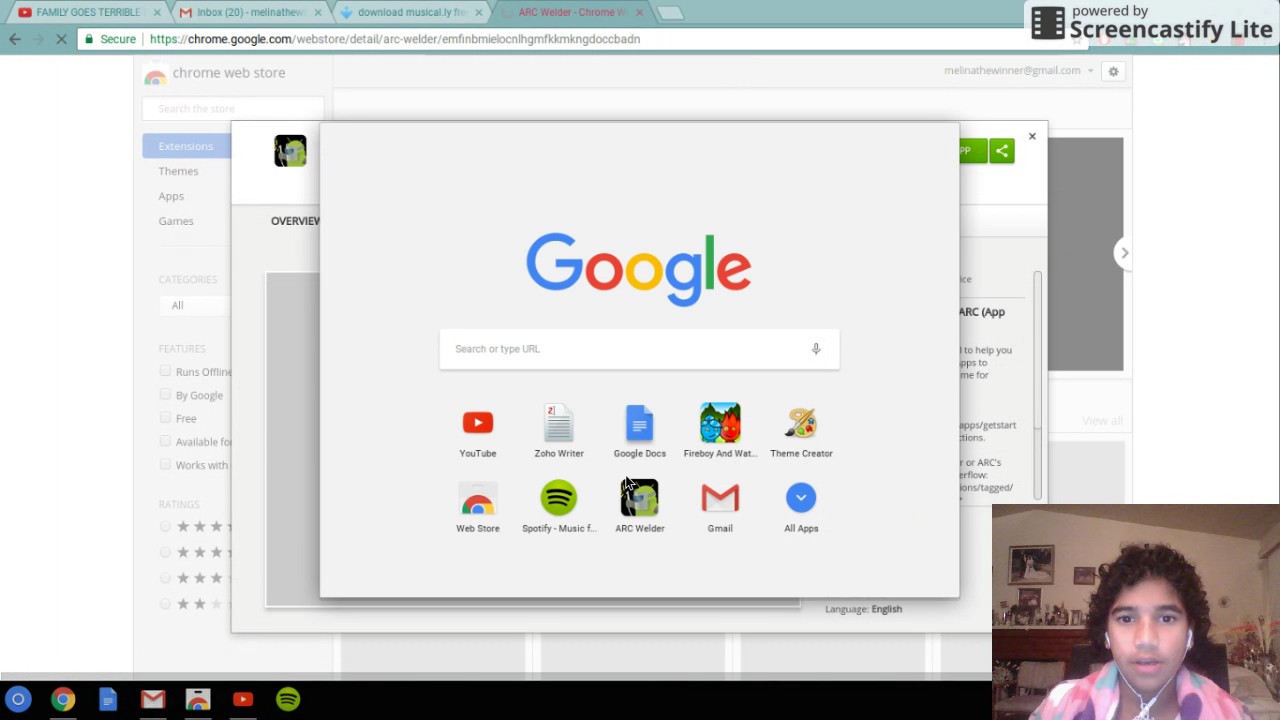
Task: Open the Chrome OS launcher circle
Action: tap(18, 700)
